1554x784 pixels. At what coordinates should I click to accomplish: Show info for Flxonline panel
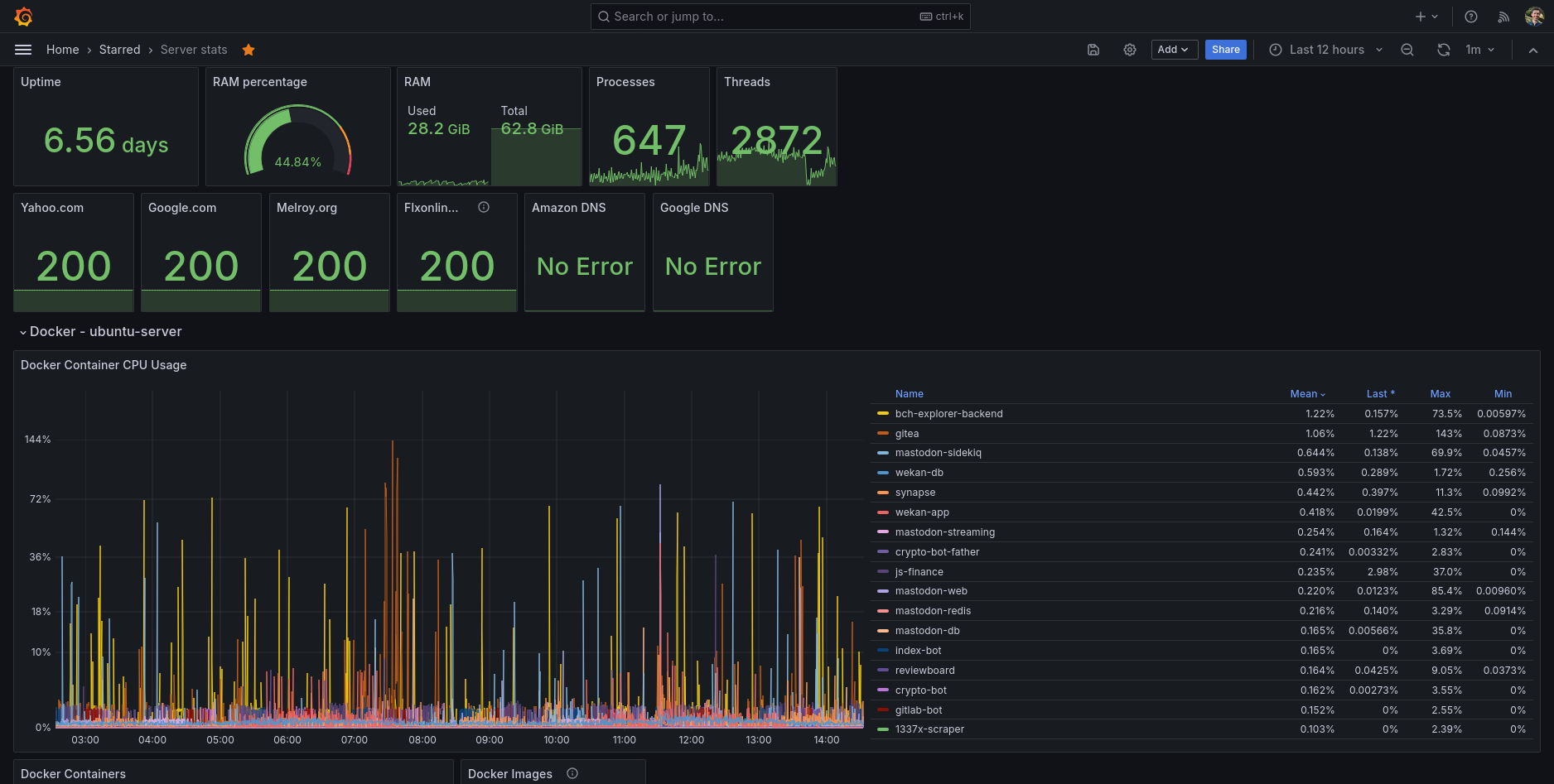[x=484, y=208]
